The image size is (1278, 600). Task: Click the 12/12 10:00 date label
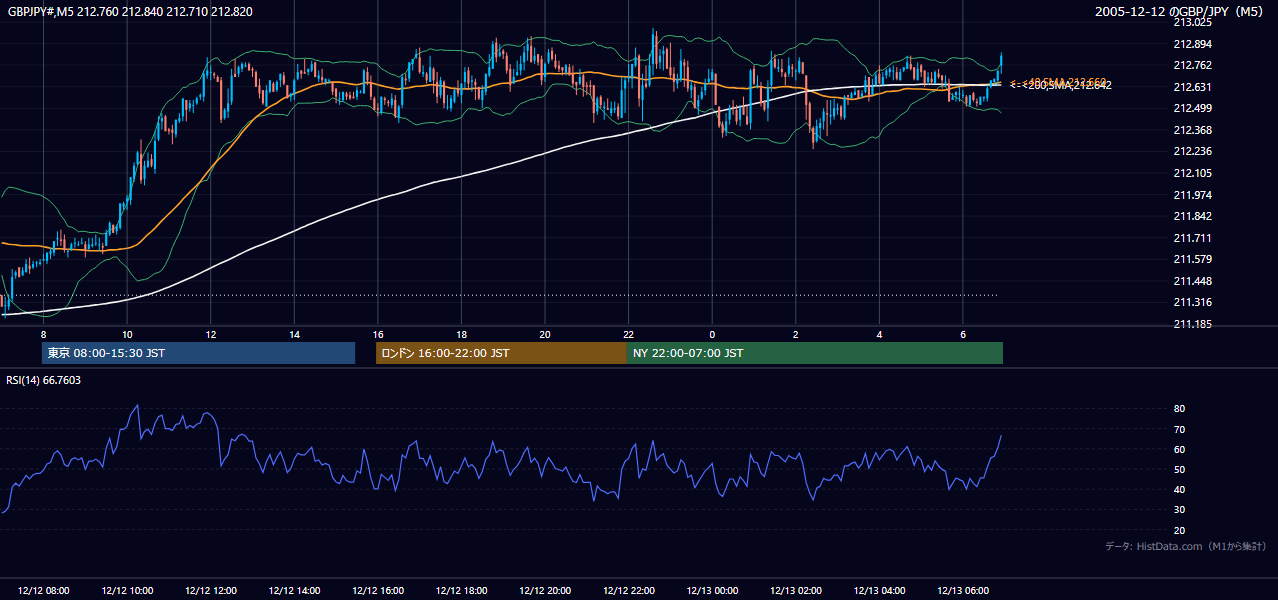coord(127,591)
